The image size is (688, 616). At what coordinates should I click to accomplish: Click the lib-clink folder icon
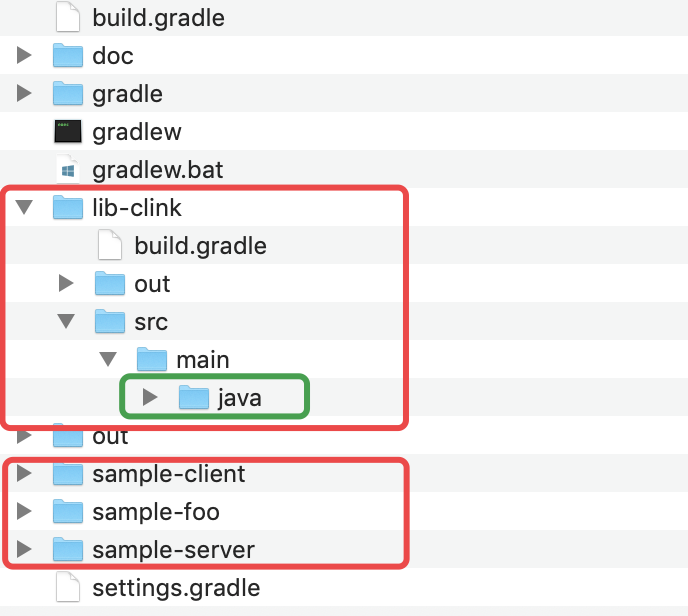(67, 208)
